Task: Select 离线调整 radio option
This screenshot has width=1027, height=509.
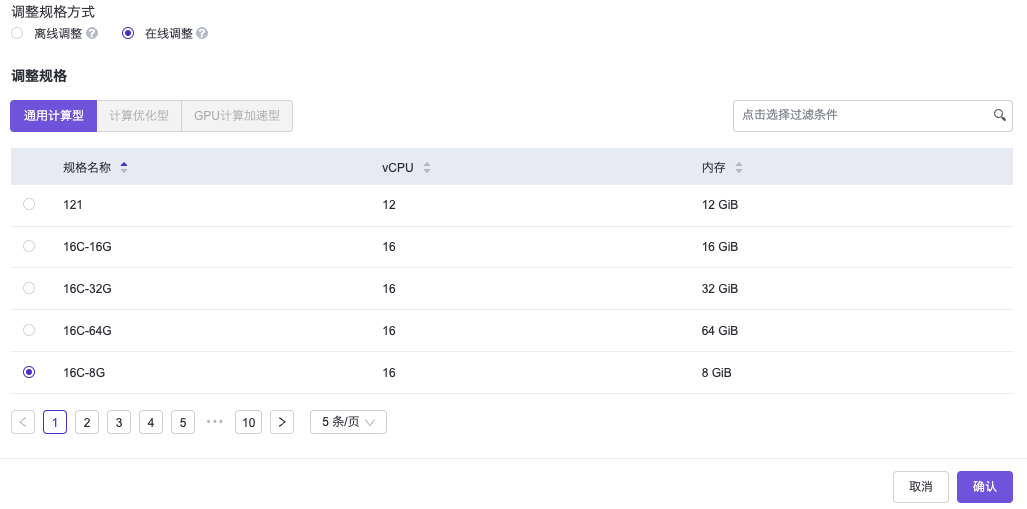Action: pyautogui.click(x=17, y=33)
